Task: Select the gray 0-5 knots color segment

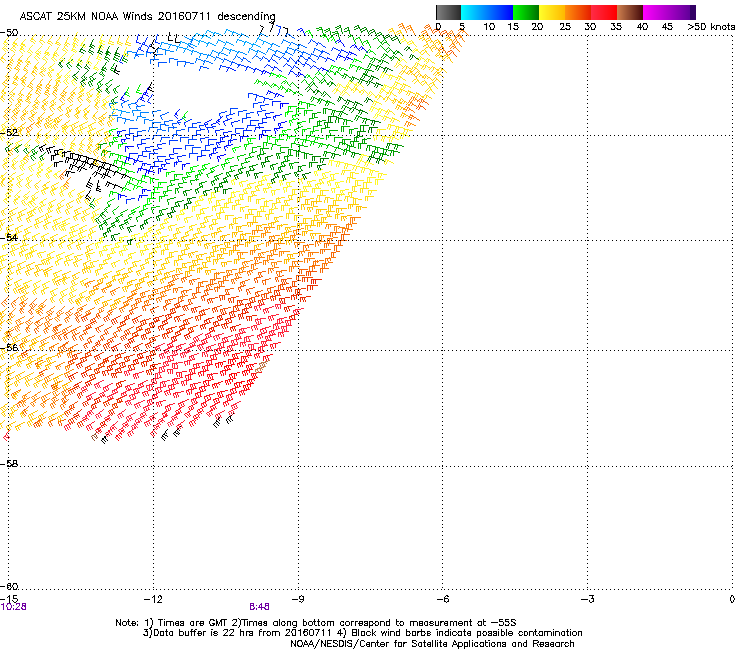Action: click(448, 12)
